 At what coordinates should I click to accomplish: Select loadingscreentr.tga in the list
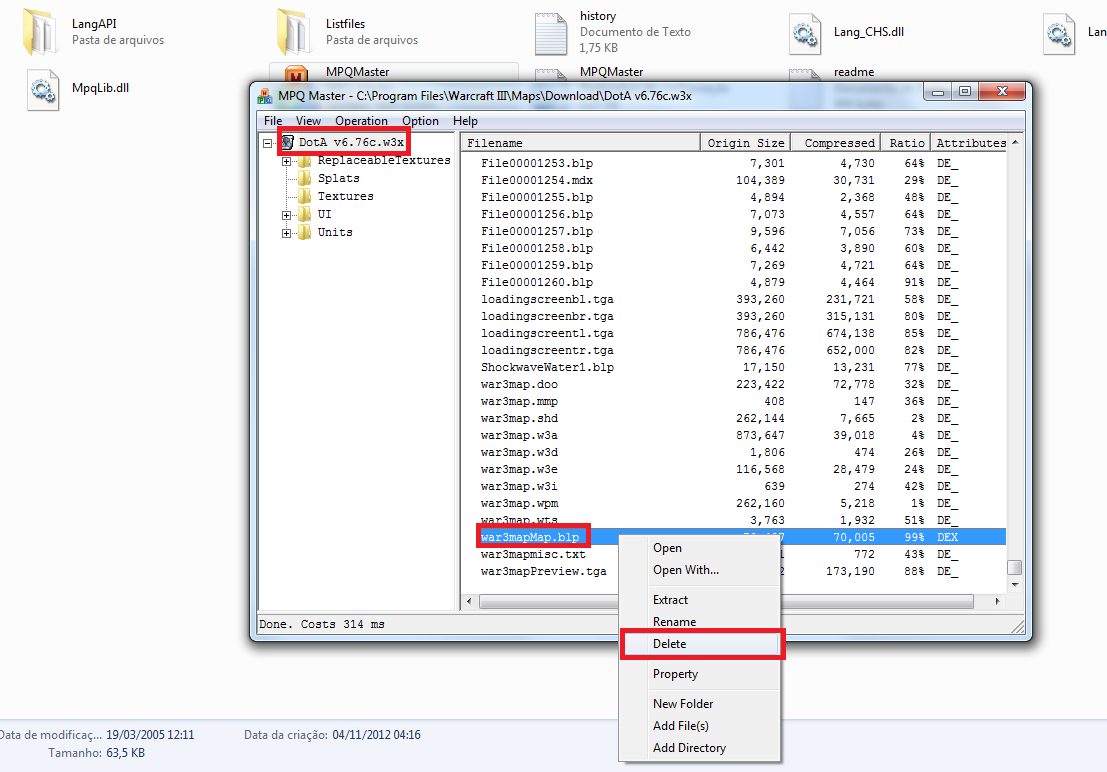[x=547, y=350]
